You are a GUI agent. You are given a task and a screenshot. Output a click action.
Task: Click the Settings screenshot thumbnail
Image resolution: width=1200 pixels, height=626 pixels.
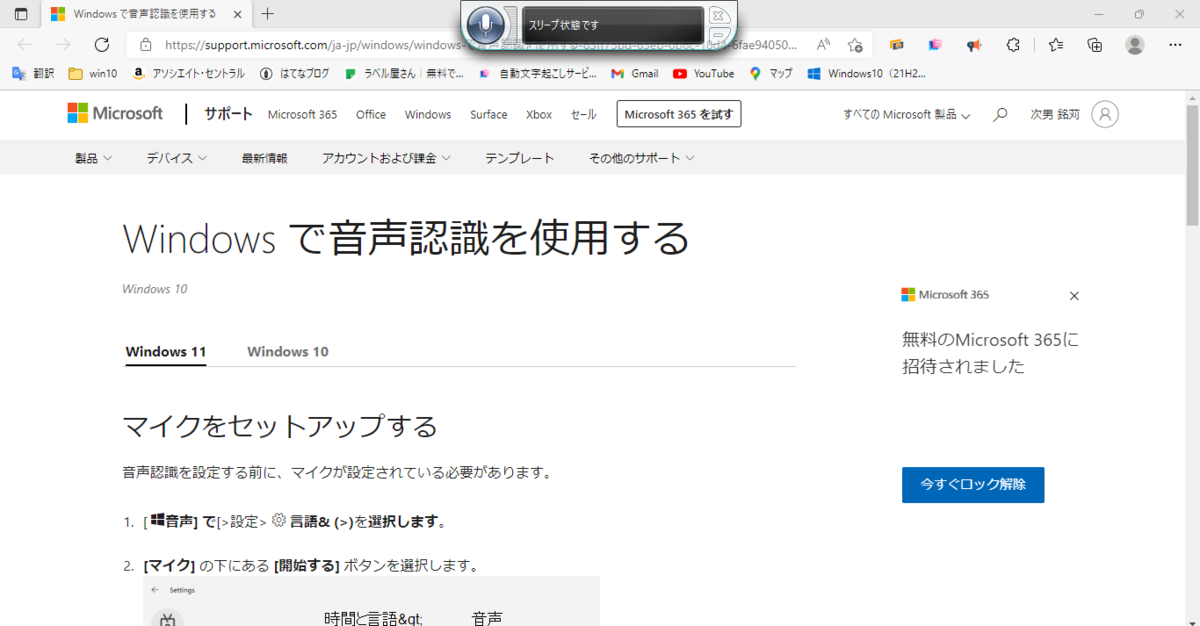point(371,601)
